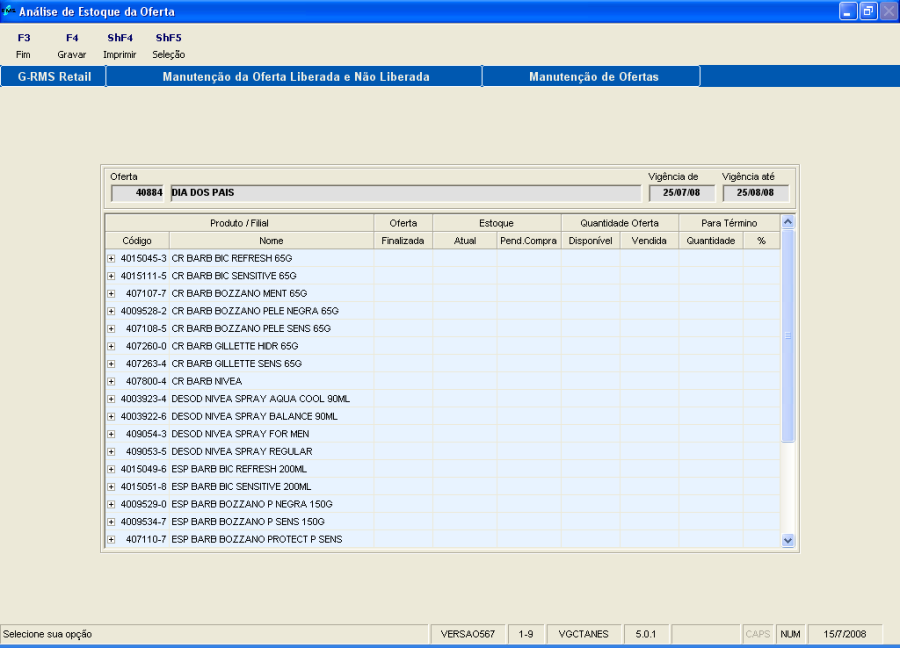
Task: Select product code 407263-4
Action: [146, 364]
